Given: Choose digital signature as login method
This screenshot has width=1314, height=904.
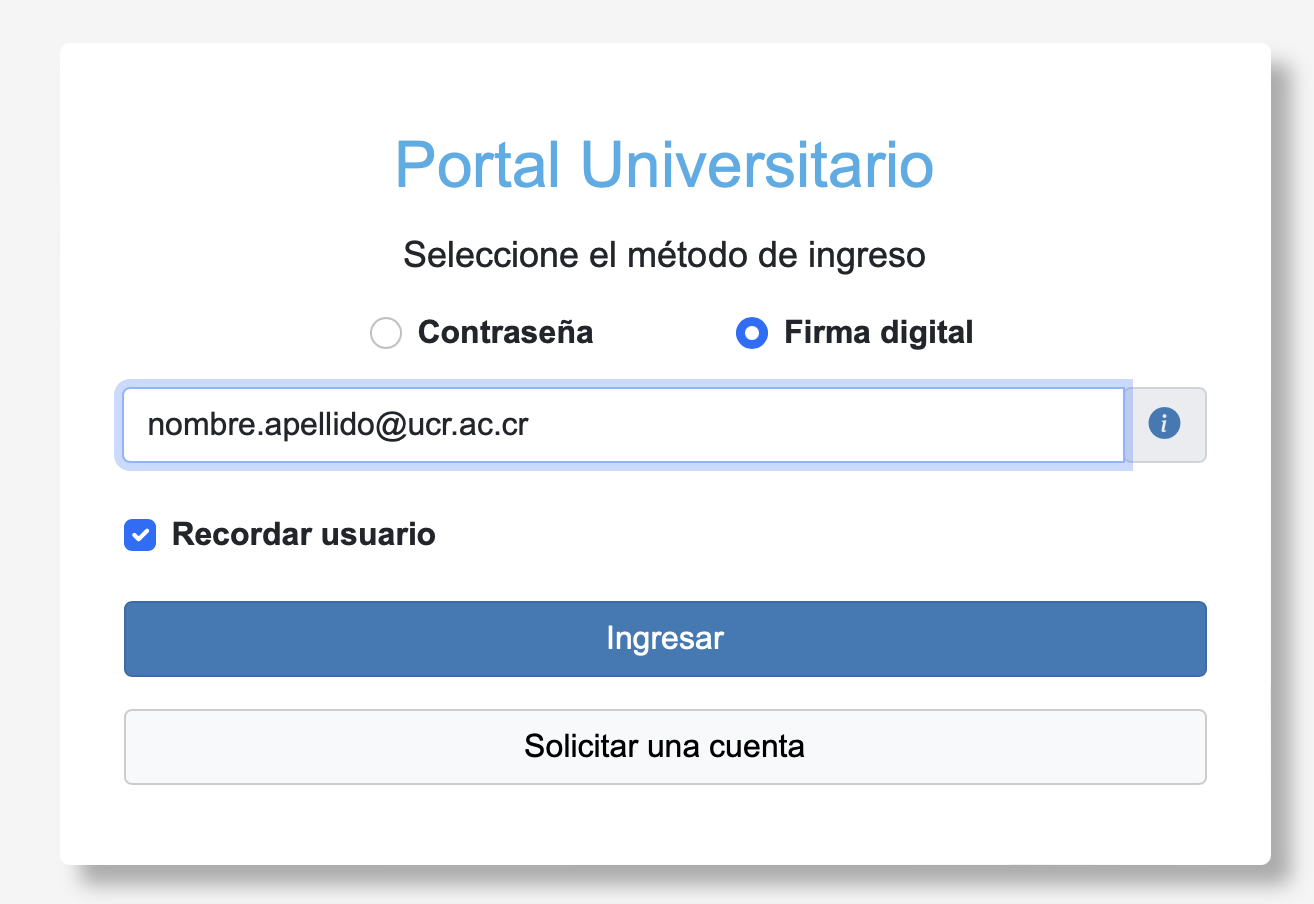Looking at the screenshot, I should click(752, 333).
